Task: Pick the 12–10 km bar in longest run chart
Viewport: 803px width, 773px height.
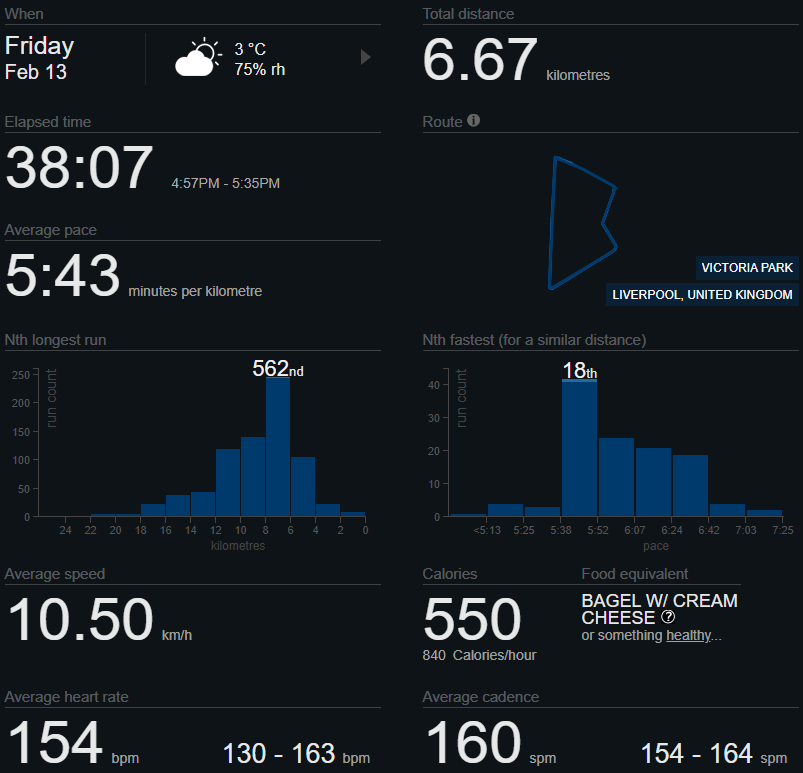Action: tap(228, 483)
